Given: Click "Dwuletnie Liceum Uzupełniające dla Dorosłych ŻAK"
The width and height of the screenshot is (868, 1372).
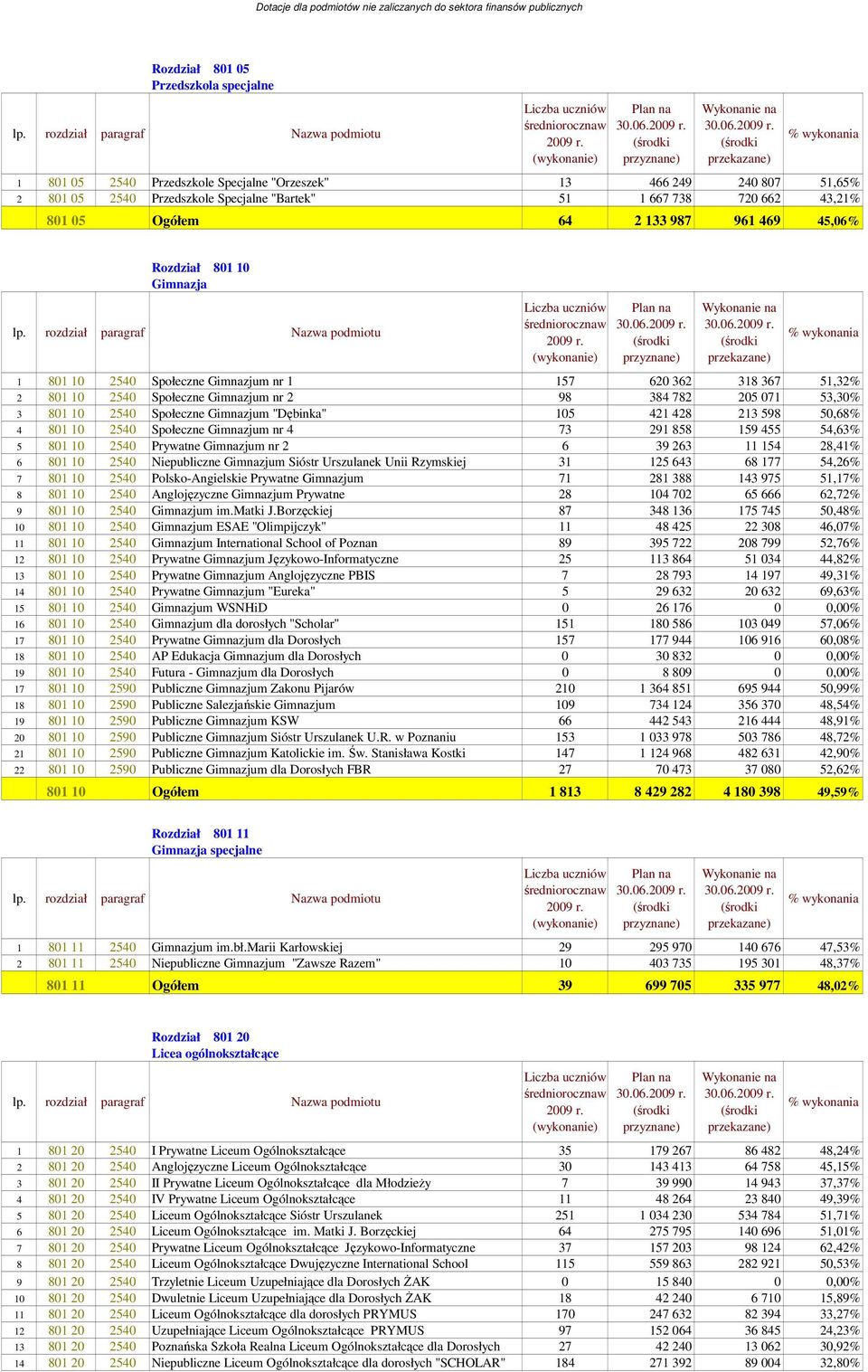Looking at the screenshot, I should [292, 1299].
